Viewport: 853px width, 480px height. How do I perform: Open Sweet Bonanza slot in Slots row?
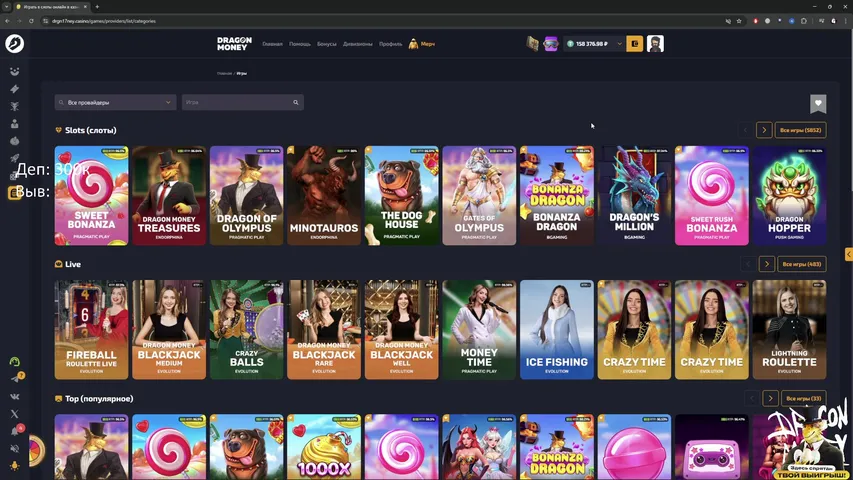coord(91,195)
